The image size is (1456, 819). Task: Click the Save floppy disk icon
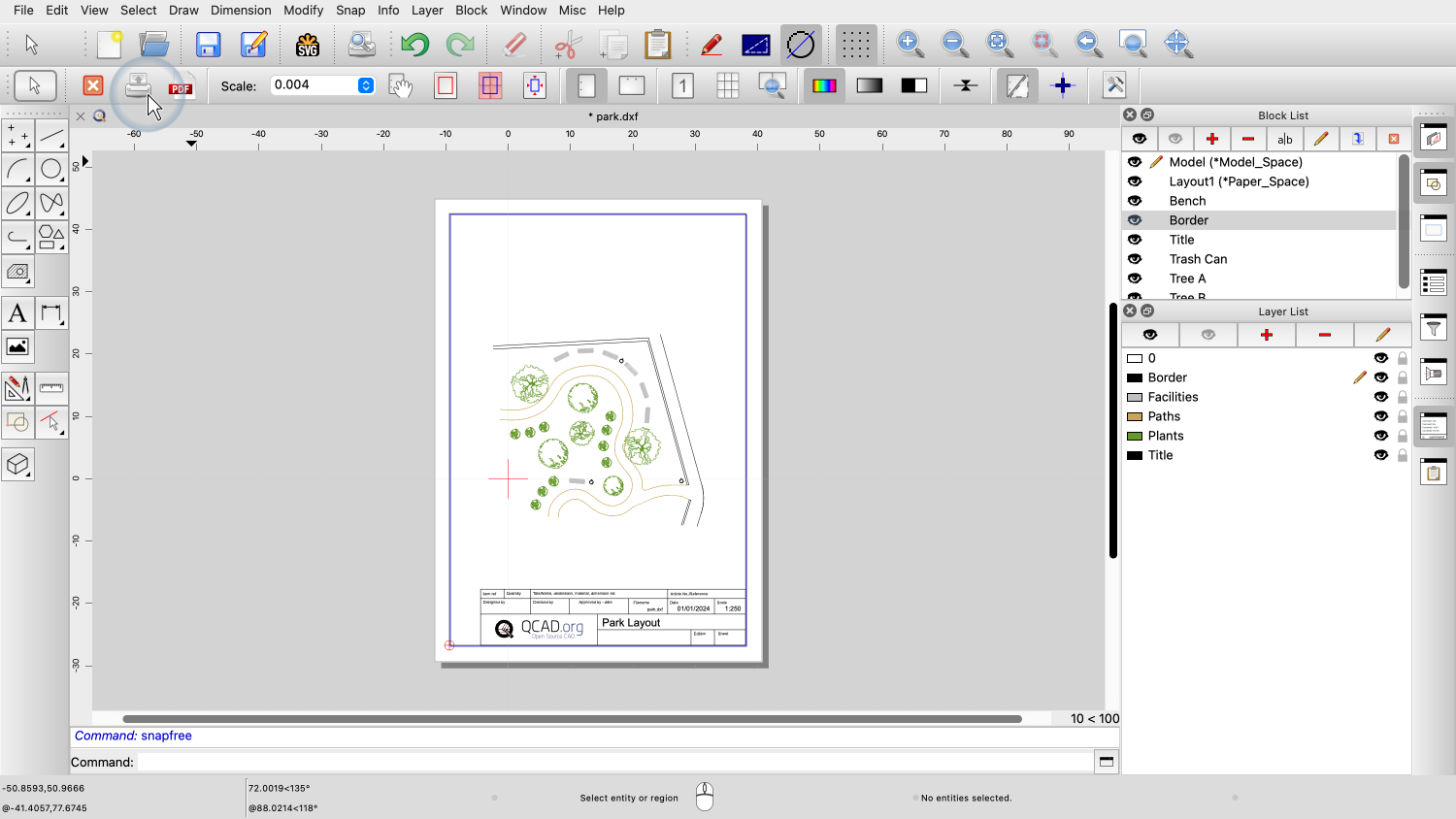208,45
